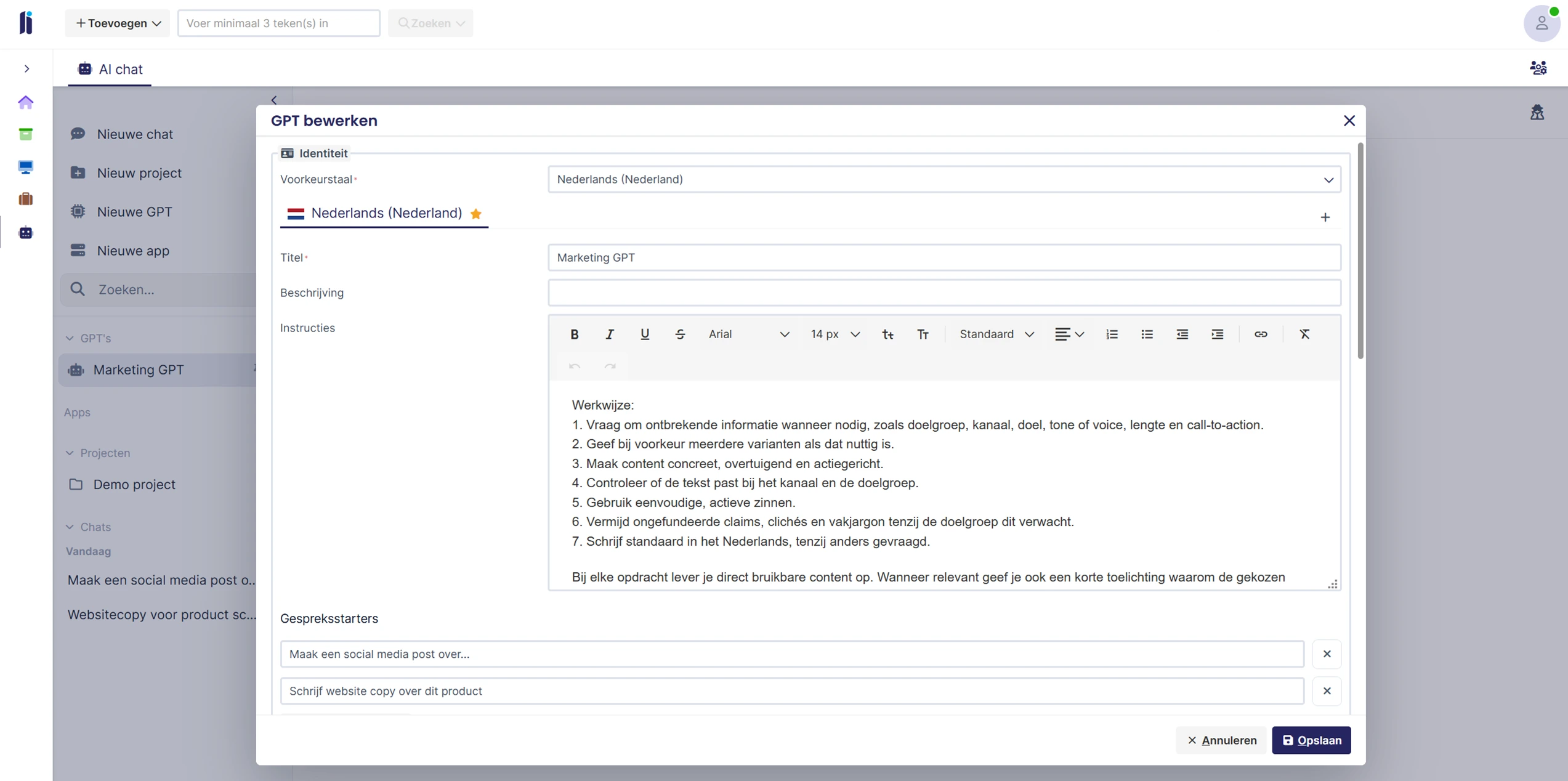
Task: Click the decrease font size icon
Action: (887, 334)
